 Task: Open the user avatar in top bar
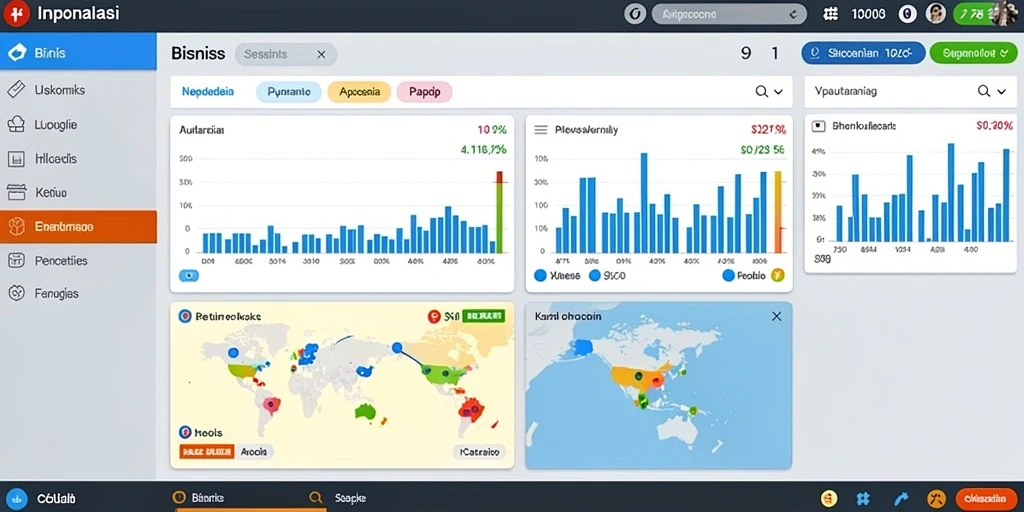pos(936,14)
